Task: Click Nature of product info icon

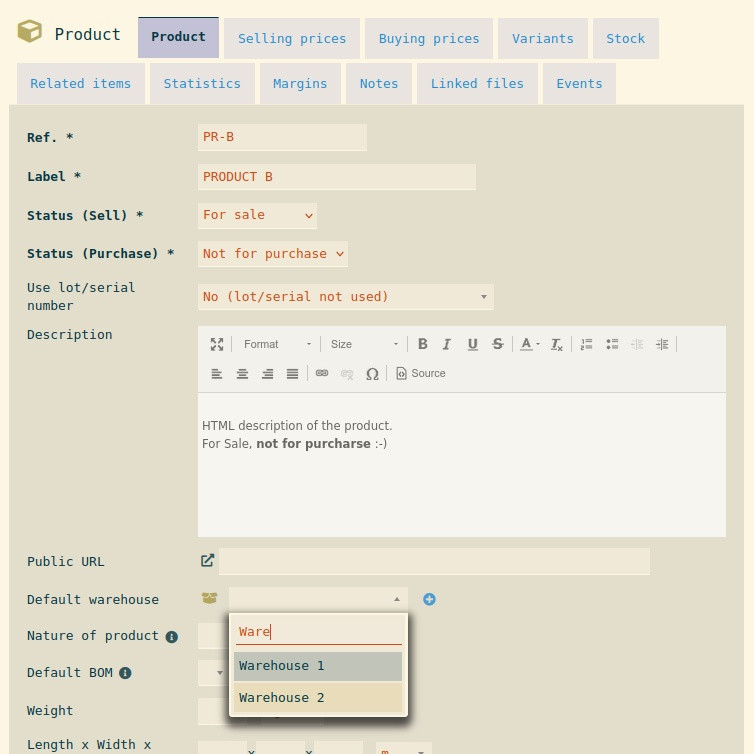Action: click(172, 637)
